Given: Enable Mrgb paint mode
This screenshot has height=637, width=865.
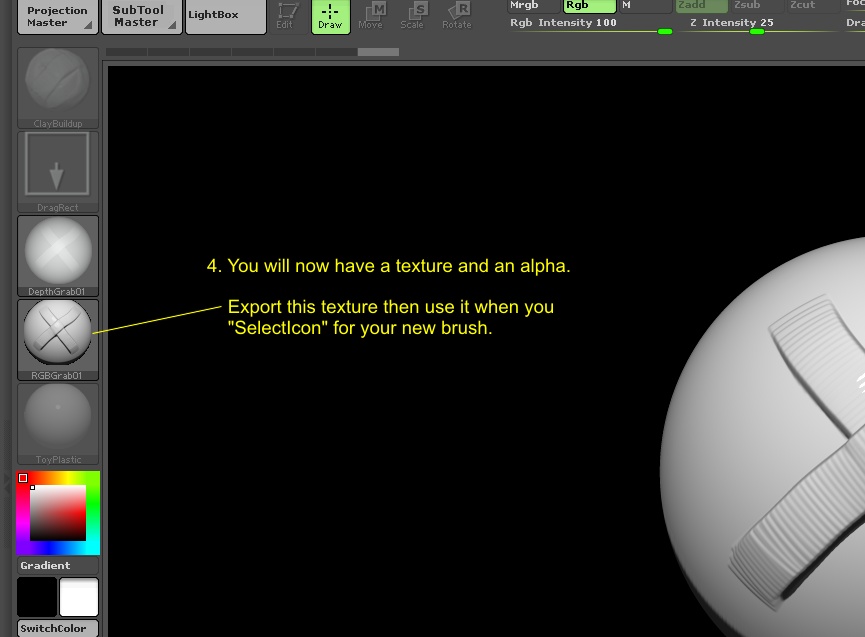Looking at the screenshot, I should 533,6.
